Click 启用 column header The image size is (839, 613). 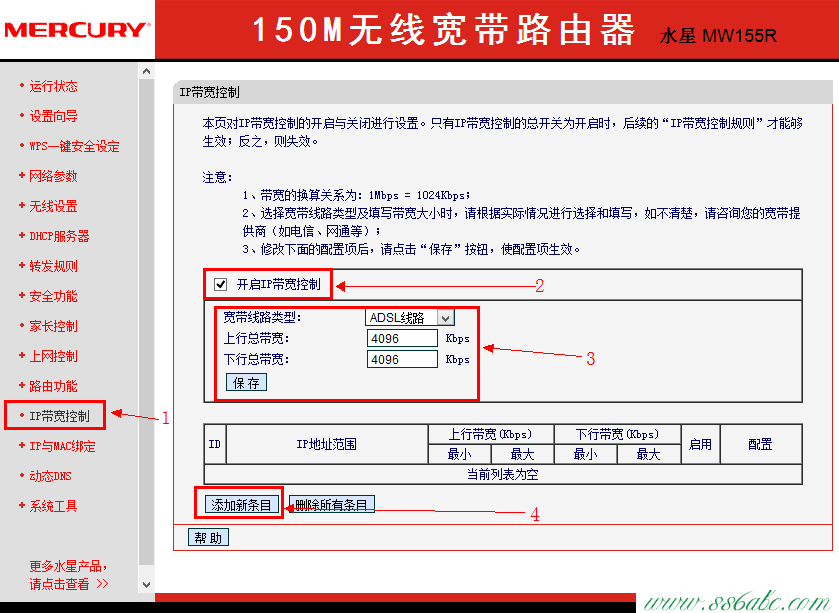(700, 444)
